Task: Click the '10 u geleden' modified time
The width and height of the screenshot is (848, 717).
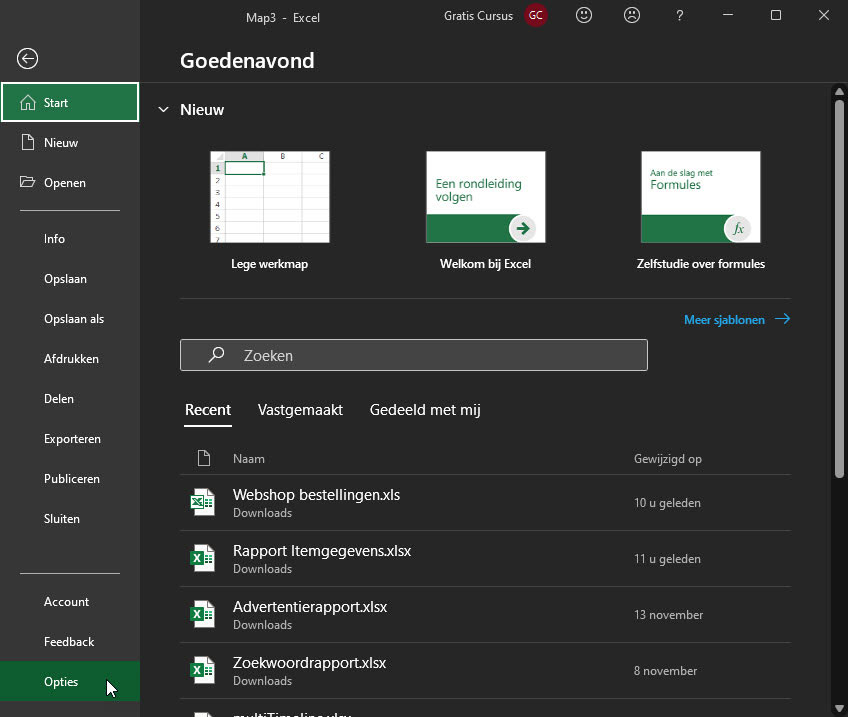Action: [x=667, y=502]
